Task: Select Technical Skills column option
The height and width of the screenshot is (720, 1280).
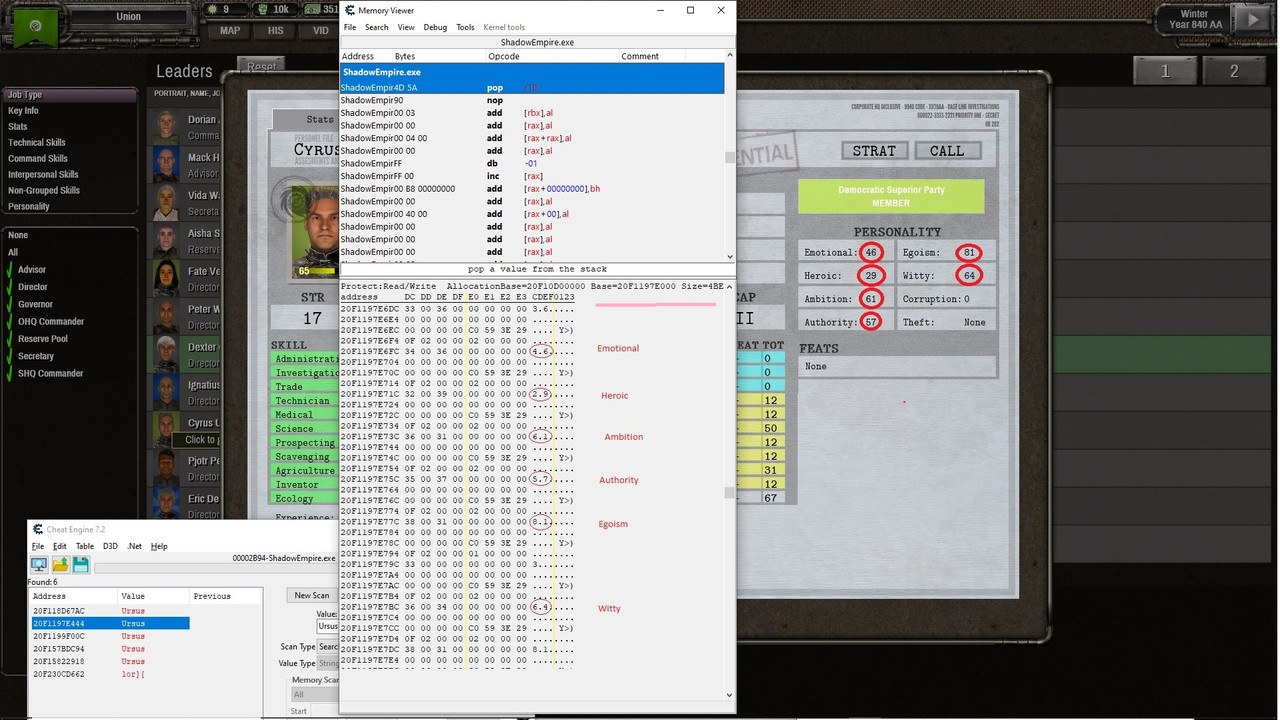Action: click(37, 142)
